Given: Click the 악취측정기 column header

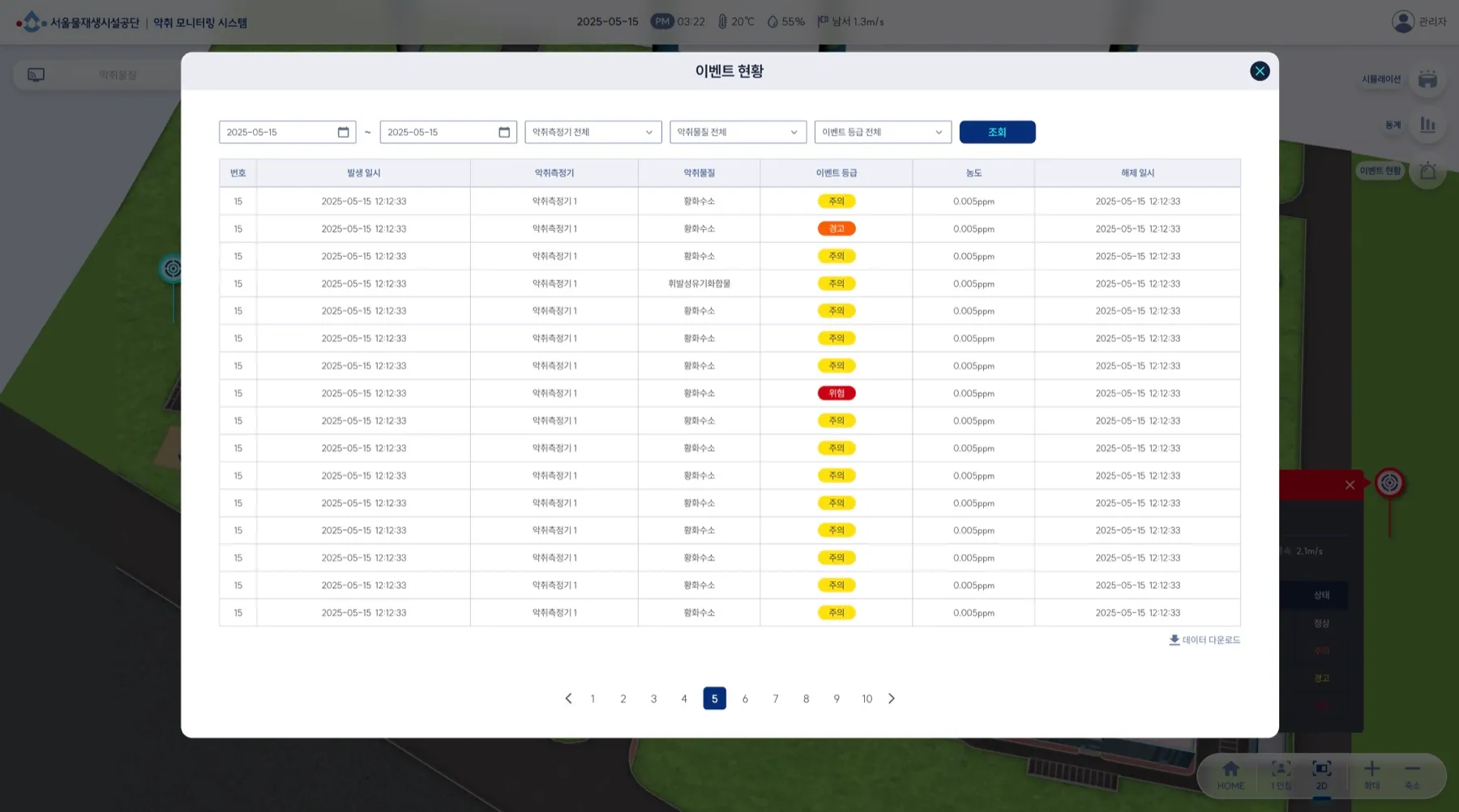Looking at the screenshot, I should pos(554,173).
